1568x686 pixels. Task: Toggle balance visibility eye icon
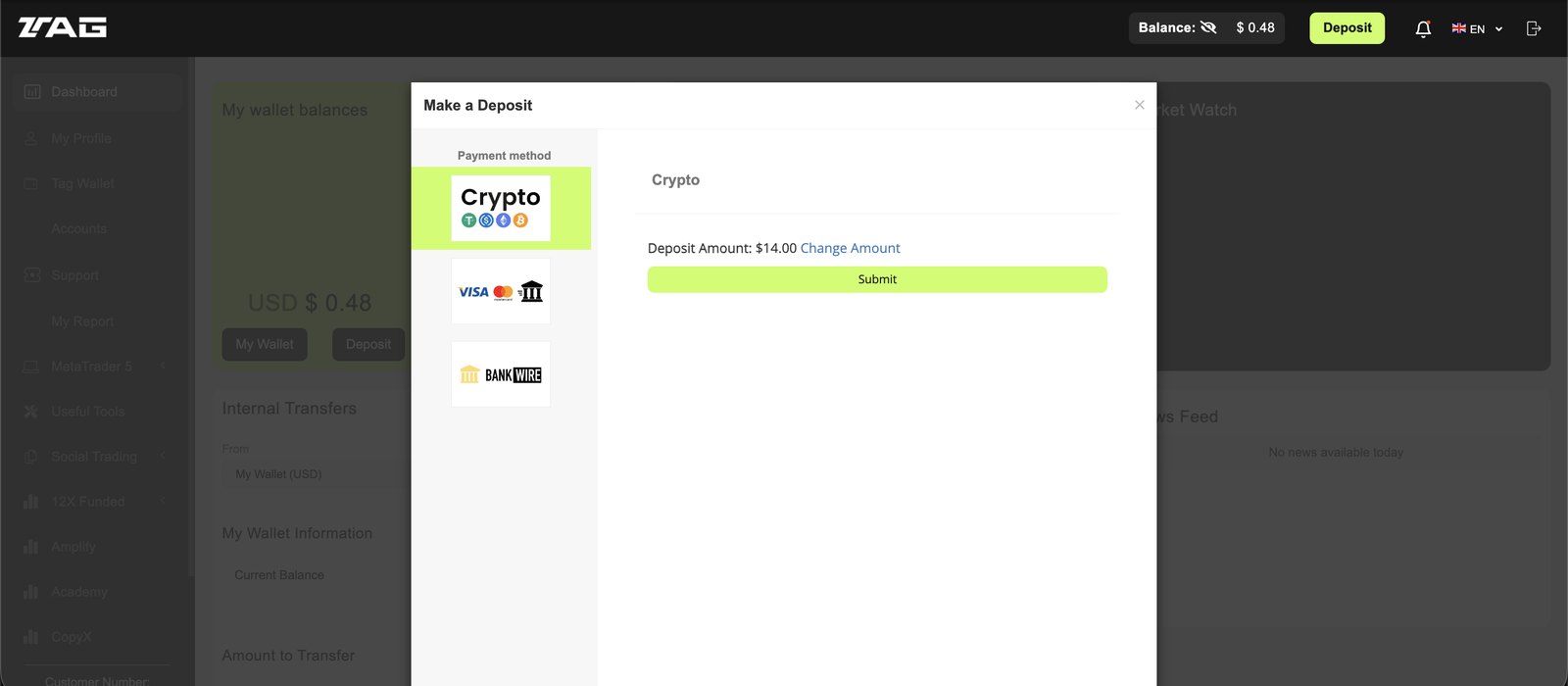(x=1208, y=27)
